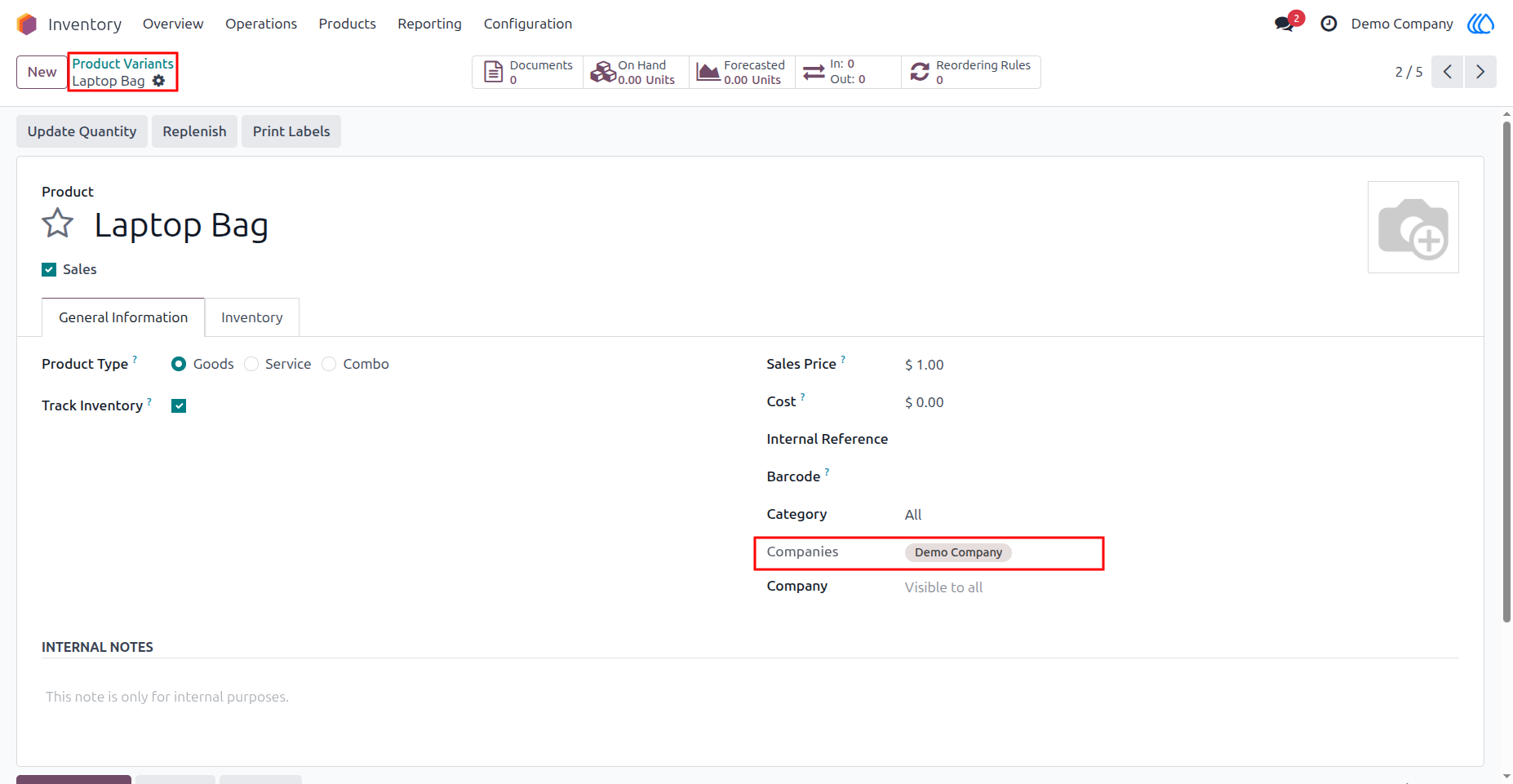Select Service product type
1513x784 pixels.
[x=251, y=364]
